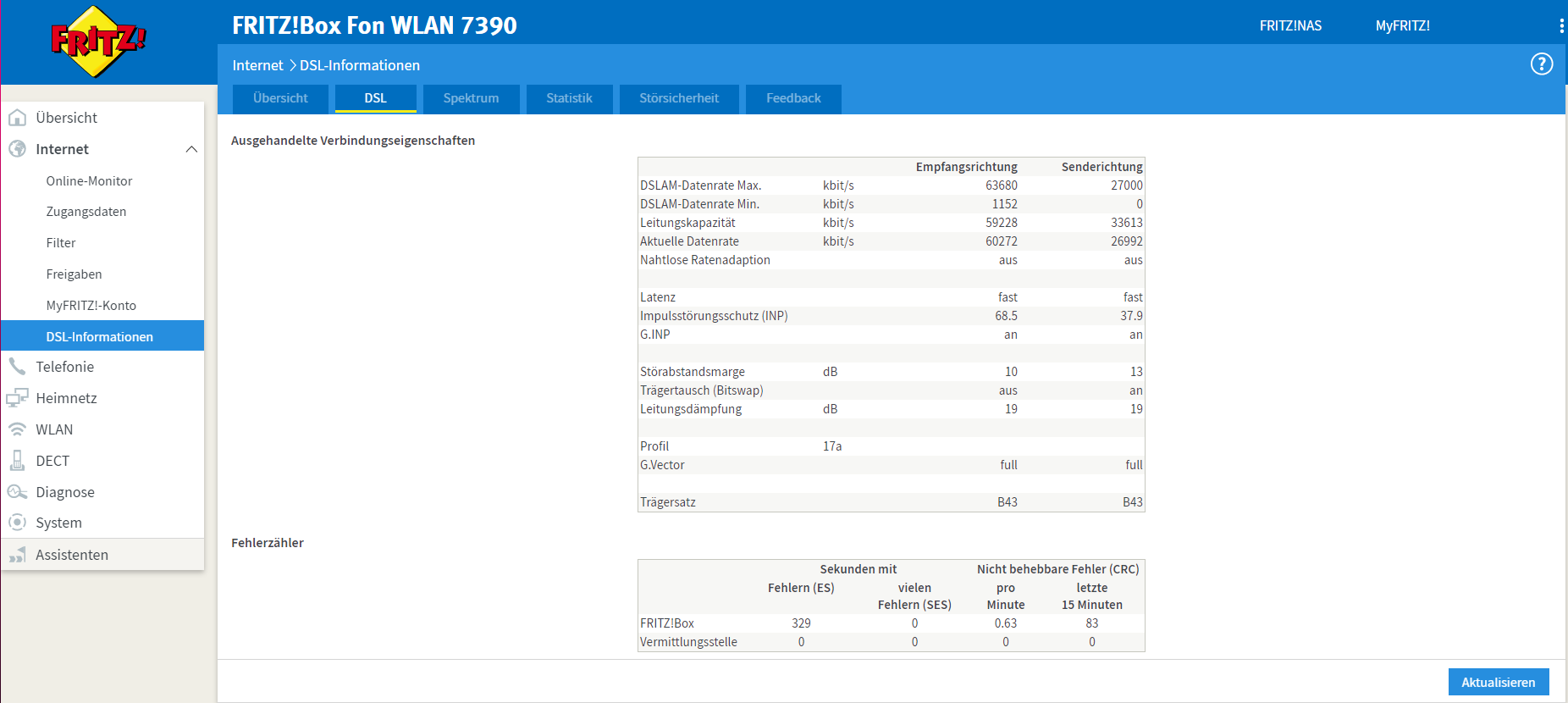1568x703 pixels.
Task: Click the Empfangsrichtung column header
Action: coord(966,167)
